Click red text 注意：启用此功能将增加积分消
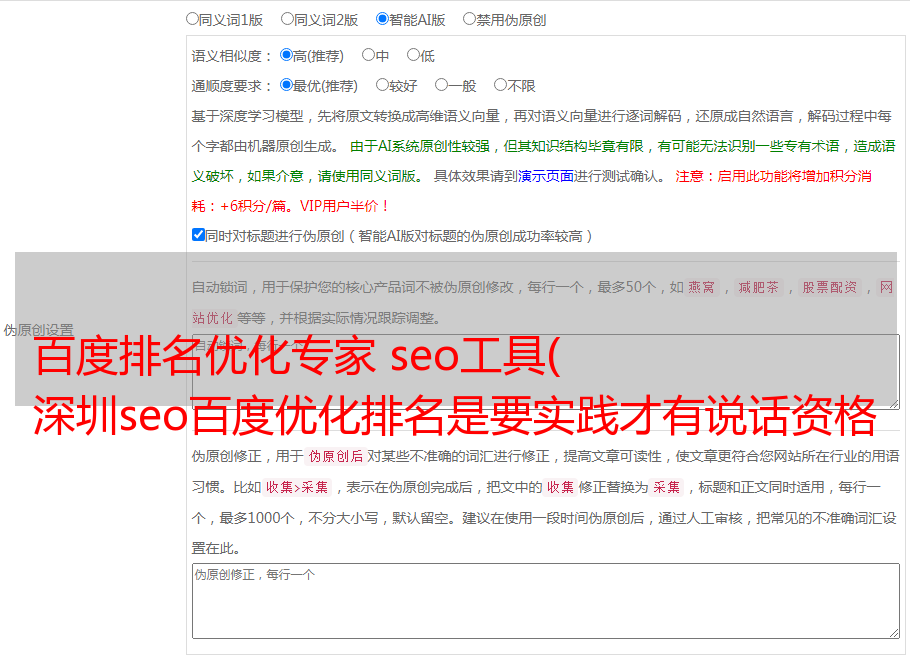 (x=773, y=176)
